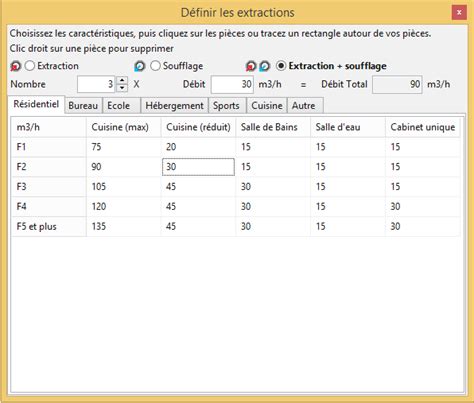Select F5 et plus Salle de Bains value 30
This screenshot has height=403, width=474.
coord(273,226)
